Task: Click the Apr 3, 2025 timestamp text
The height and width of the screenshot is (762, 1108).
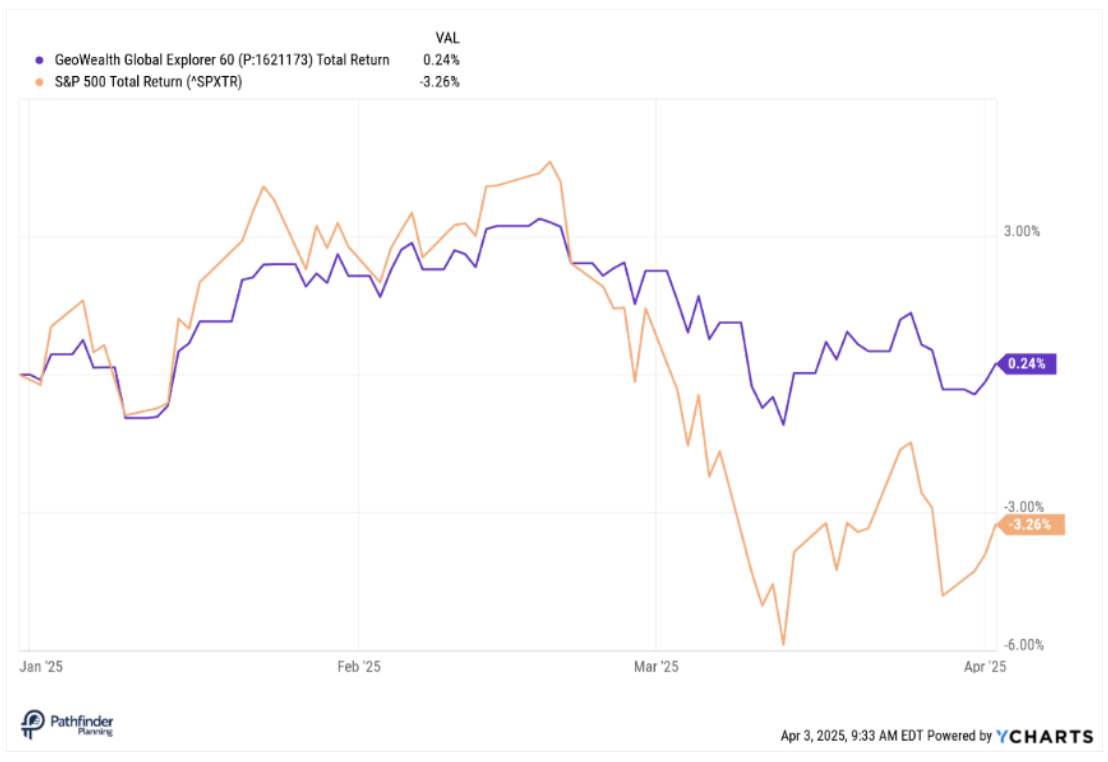Action: (852, 736)
